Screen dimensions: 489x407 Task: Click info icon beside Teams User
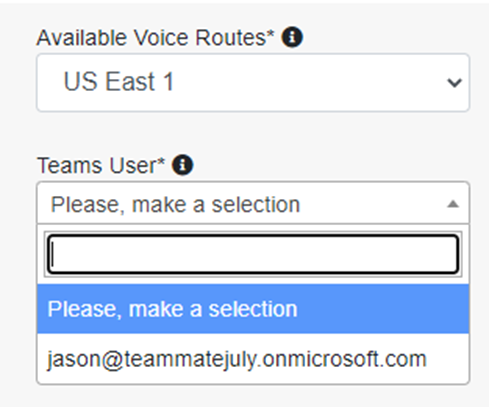(x=182, y=165)
